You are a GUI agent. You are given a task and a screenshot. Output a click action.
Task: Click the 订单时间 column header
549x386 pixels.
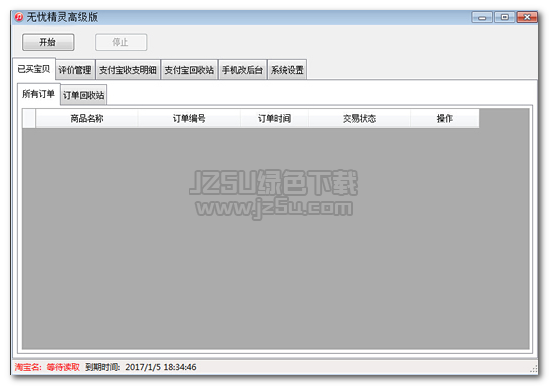click(x=274, y=118)
